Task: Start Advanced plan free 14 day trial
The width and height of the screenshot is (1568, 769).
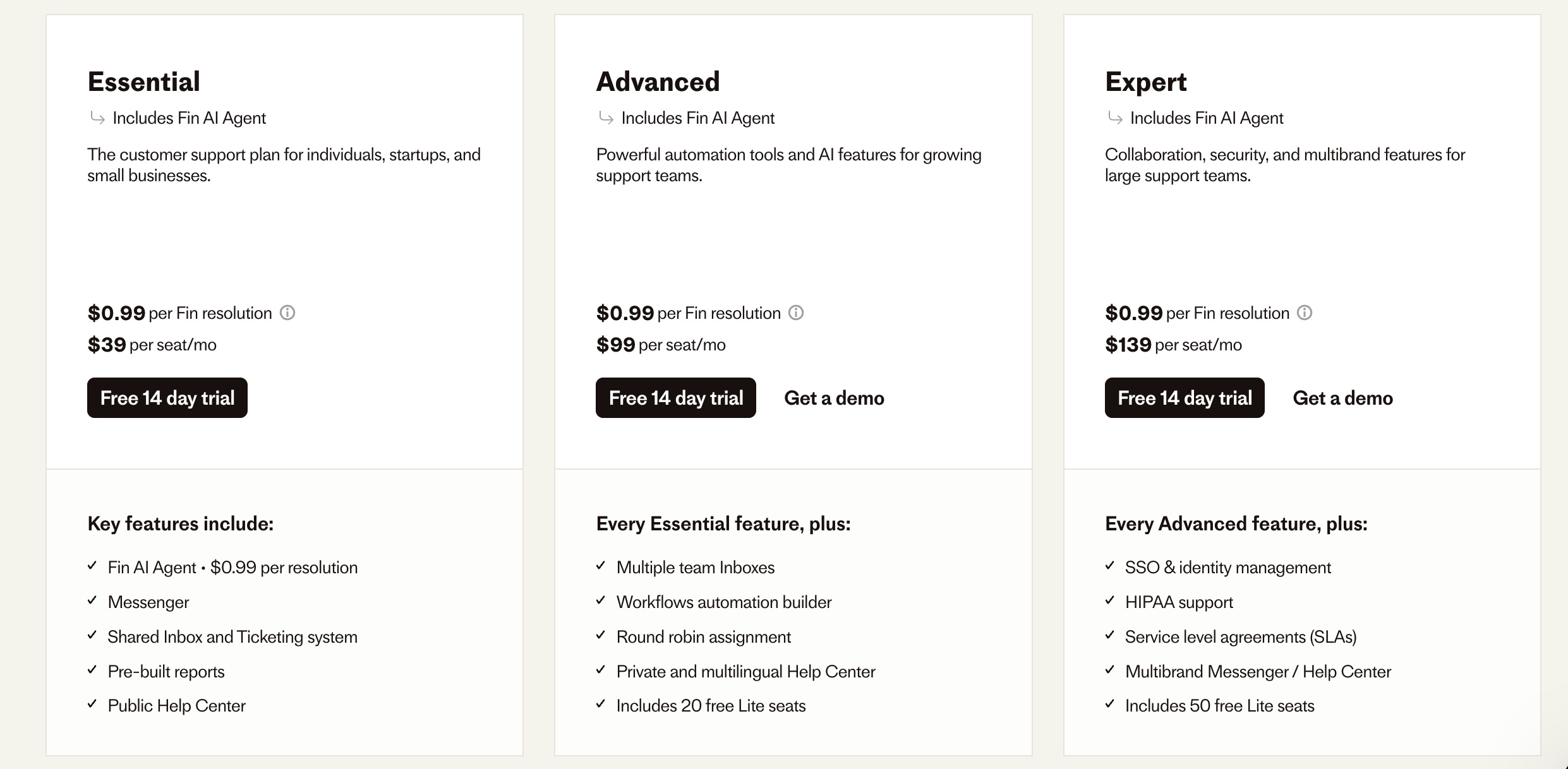Action: [676, 398]
